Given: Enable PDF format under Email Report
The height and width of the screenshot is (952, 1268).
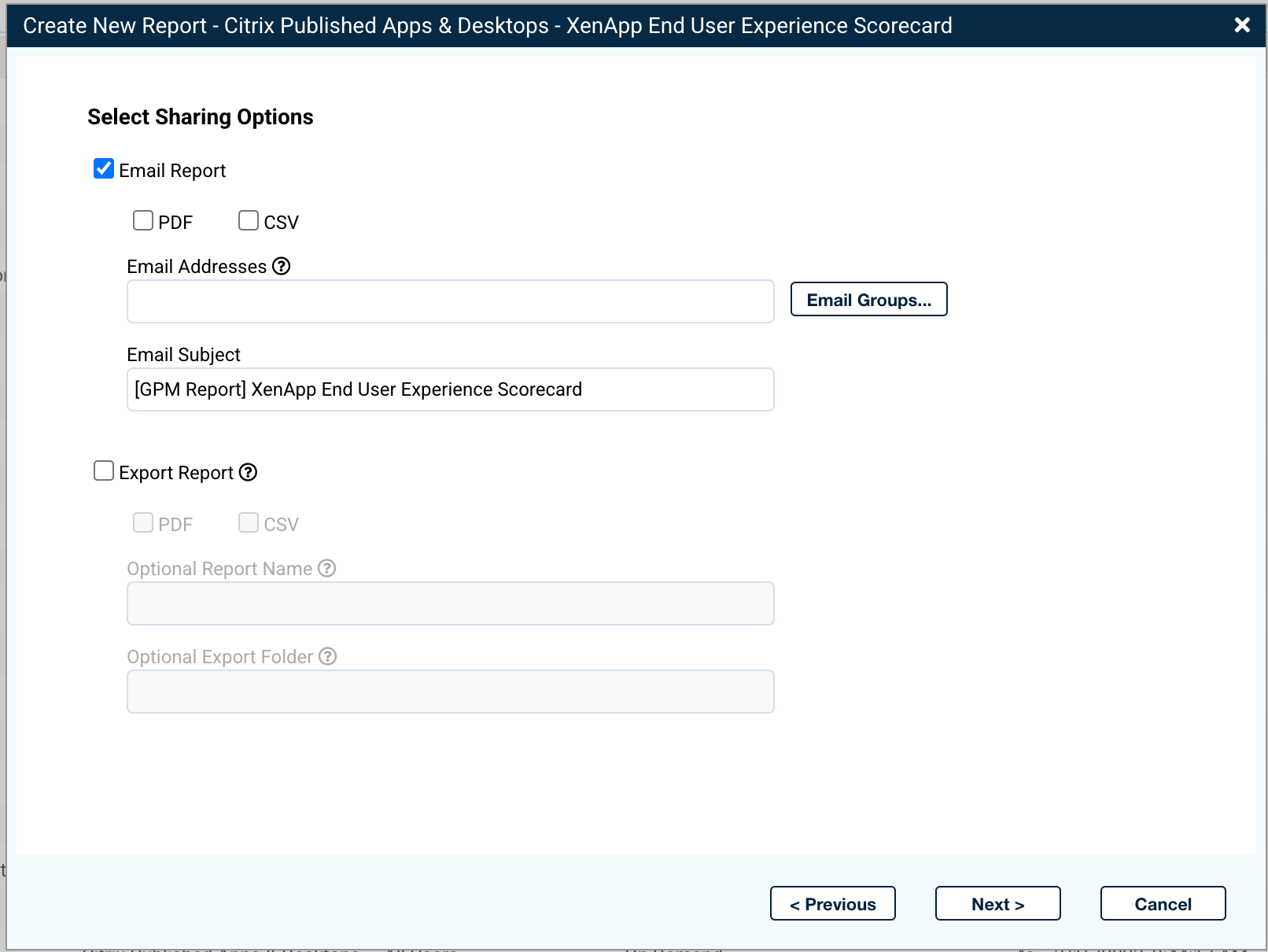Looking at the screenshot, I should click(x=143, y=220).
